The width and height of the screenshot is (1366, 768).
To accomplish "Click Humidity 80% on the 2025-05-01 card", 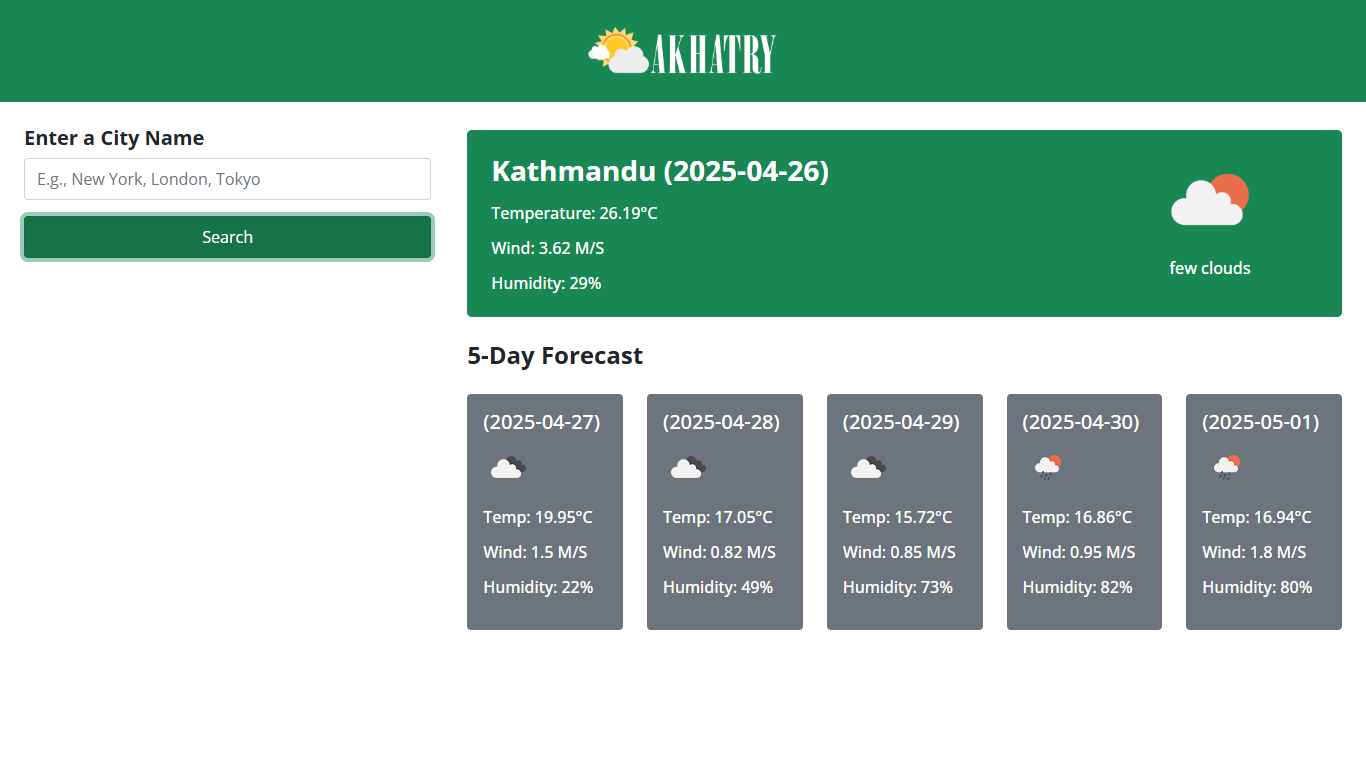I will point(1256,587).
